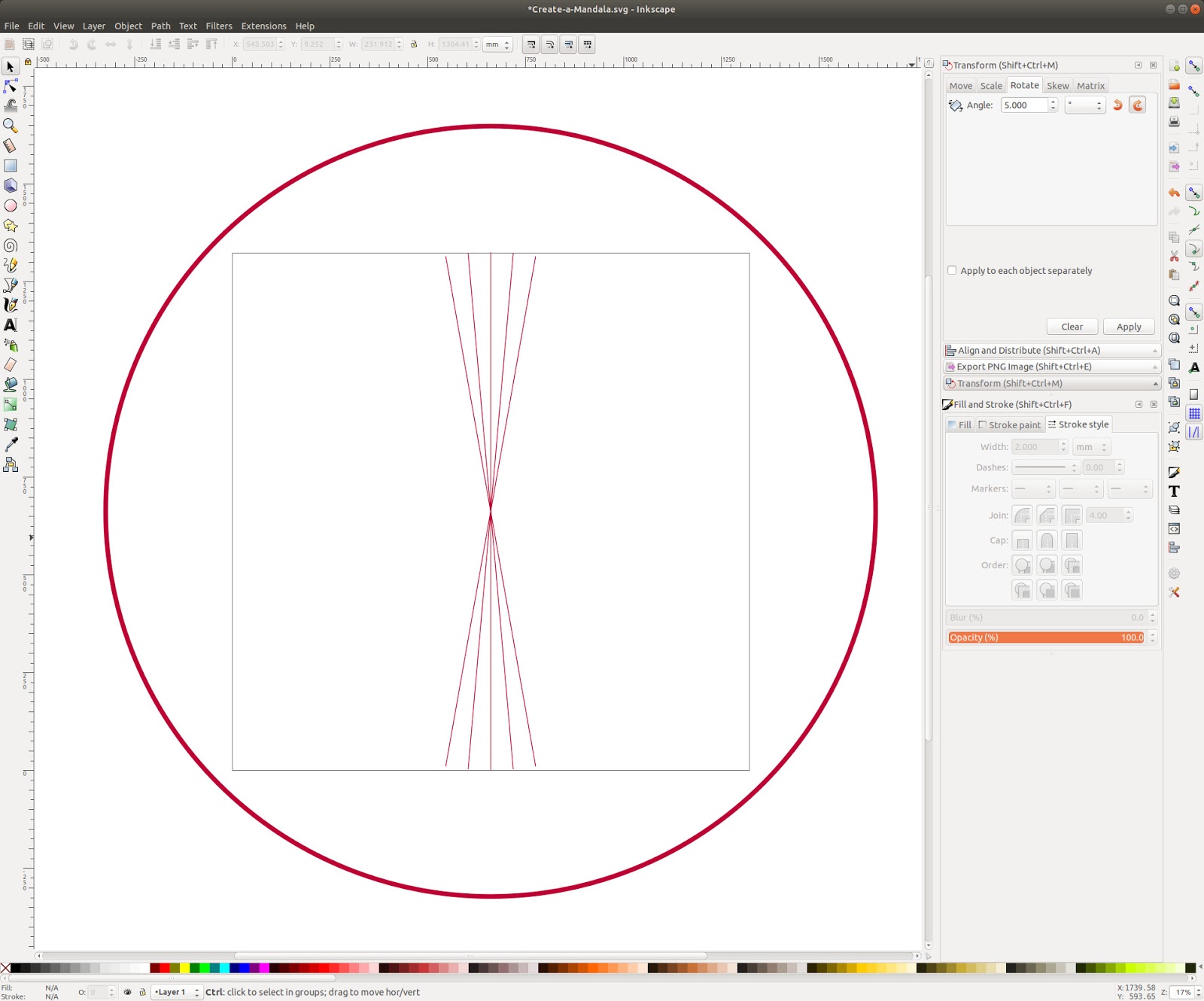Open the XML editor icon
1204x1001 pixels.
1174,529
